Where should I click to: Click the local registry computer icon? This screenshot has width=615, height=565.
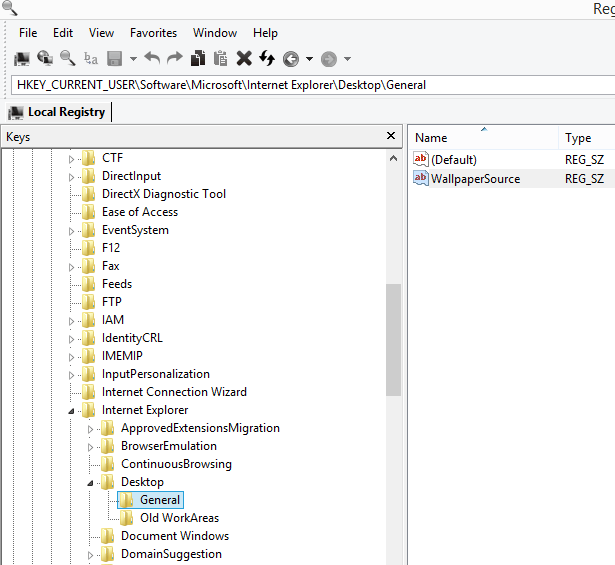click(x=22, y=59)
